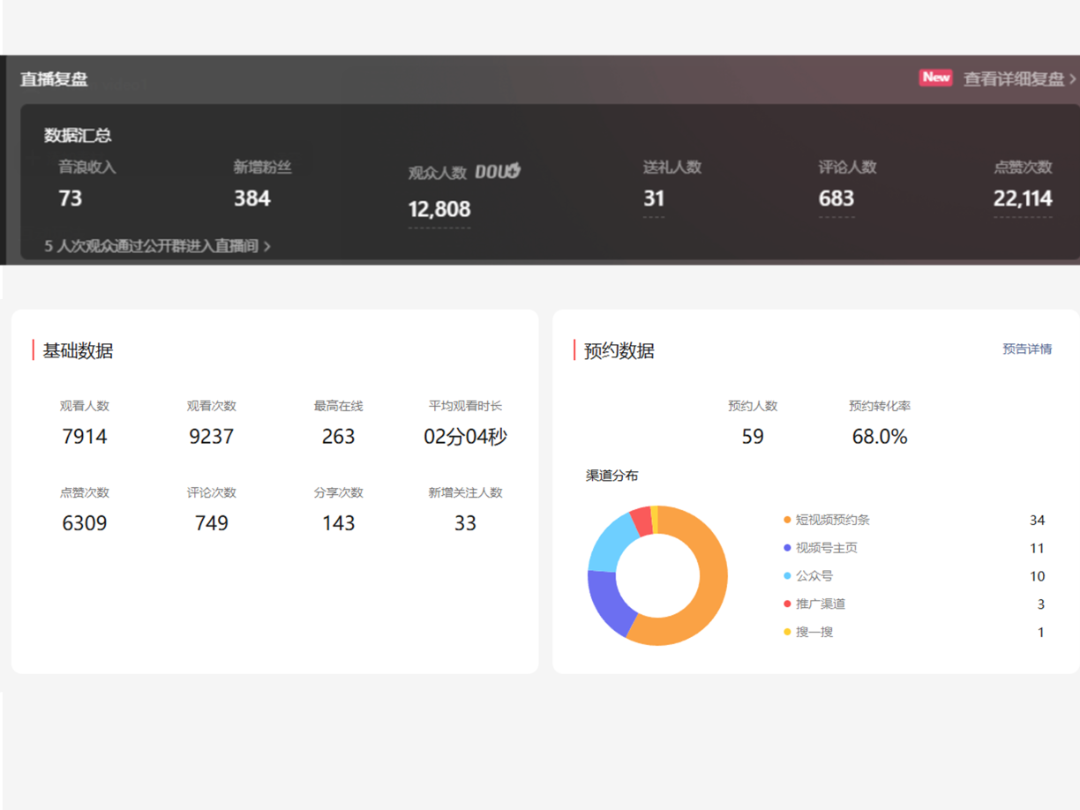The width and height of the screenshot is (1080, 810).
Task: Click the 点赞次数 value 22,114
Action: point(1022,199)
